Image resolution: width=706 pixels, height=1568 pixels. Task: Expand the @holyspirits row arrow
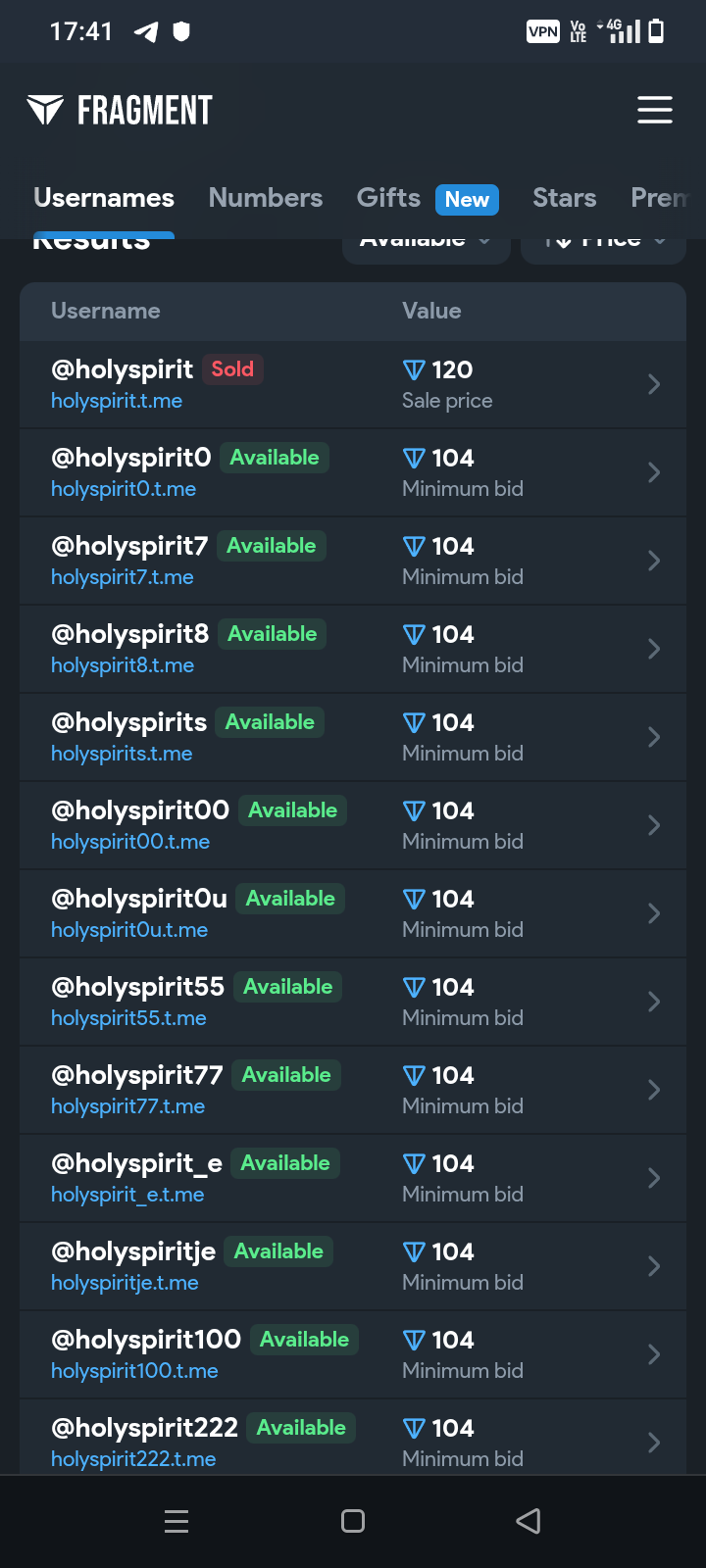(654, 737)
